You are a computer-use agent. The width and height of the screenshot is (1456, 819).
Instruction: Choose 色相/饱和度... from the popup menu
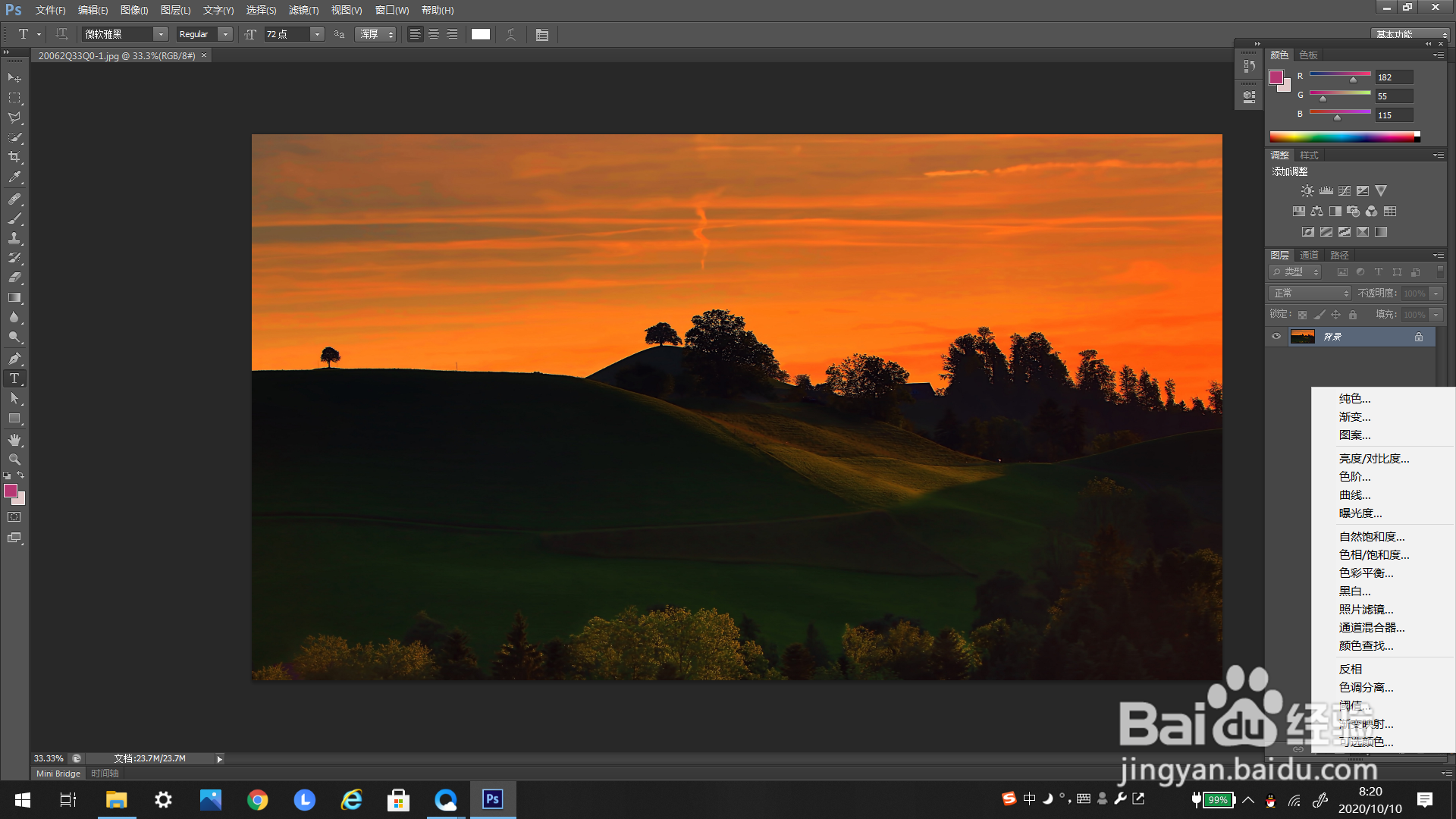pyautogui.click(x=1373, y=555)
